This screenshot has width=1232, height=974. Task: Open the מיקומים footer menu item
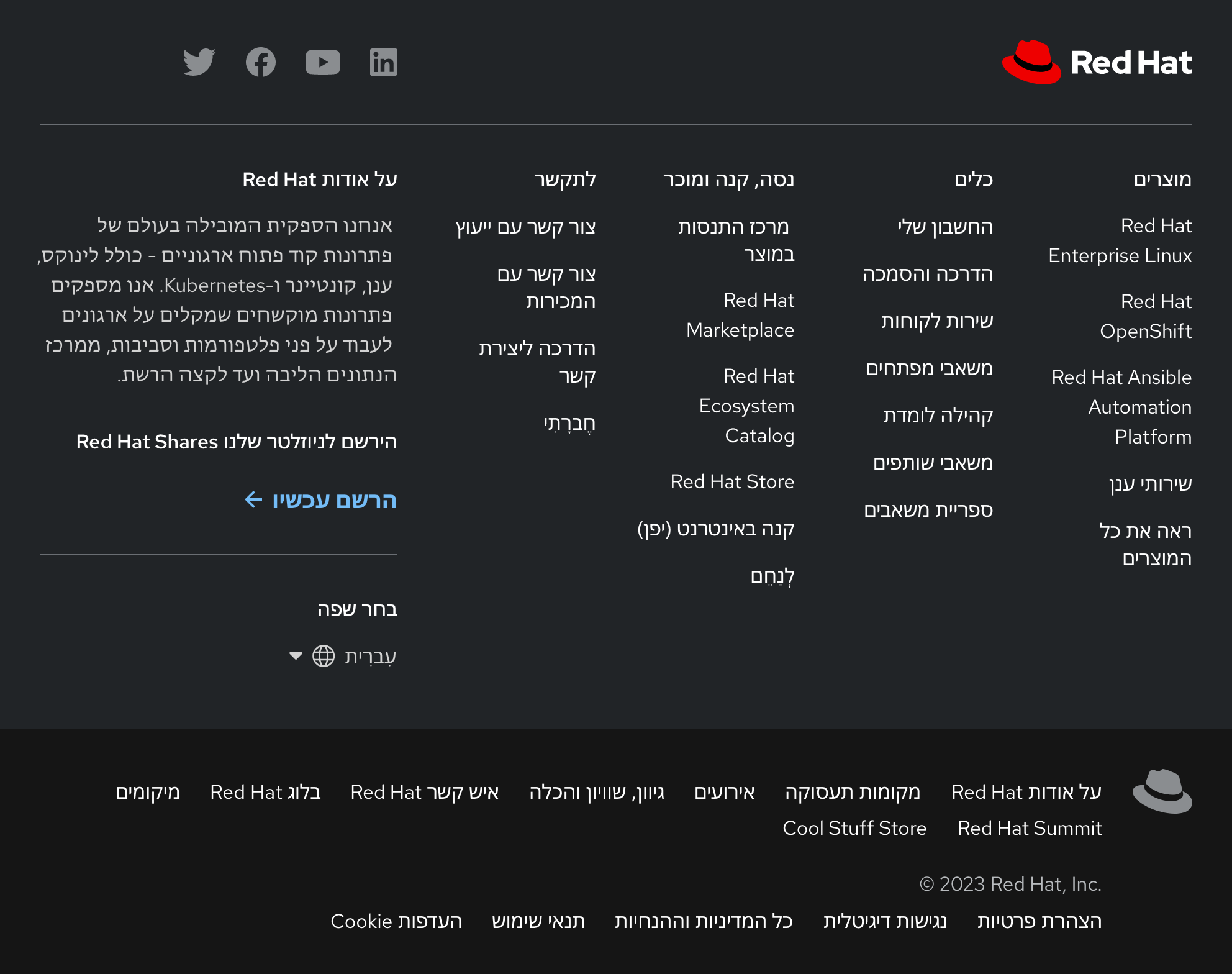coord(147,792)
